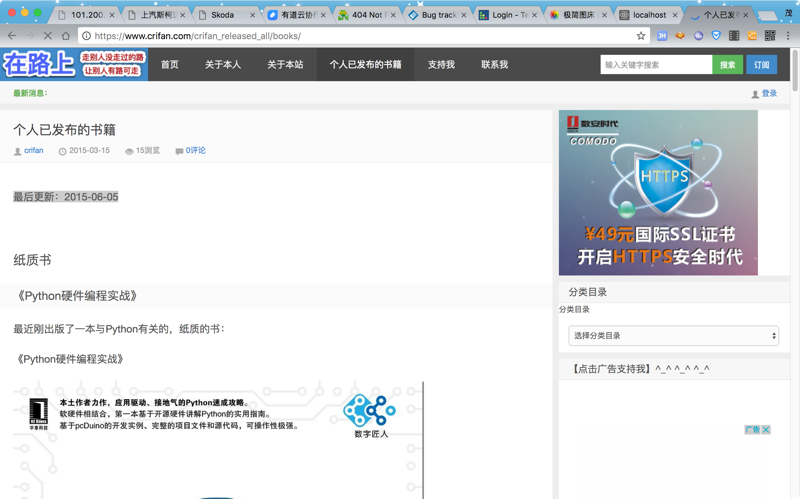Click the blue 订阅 button
800x499 pixels.
coord(762,65)
